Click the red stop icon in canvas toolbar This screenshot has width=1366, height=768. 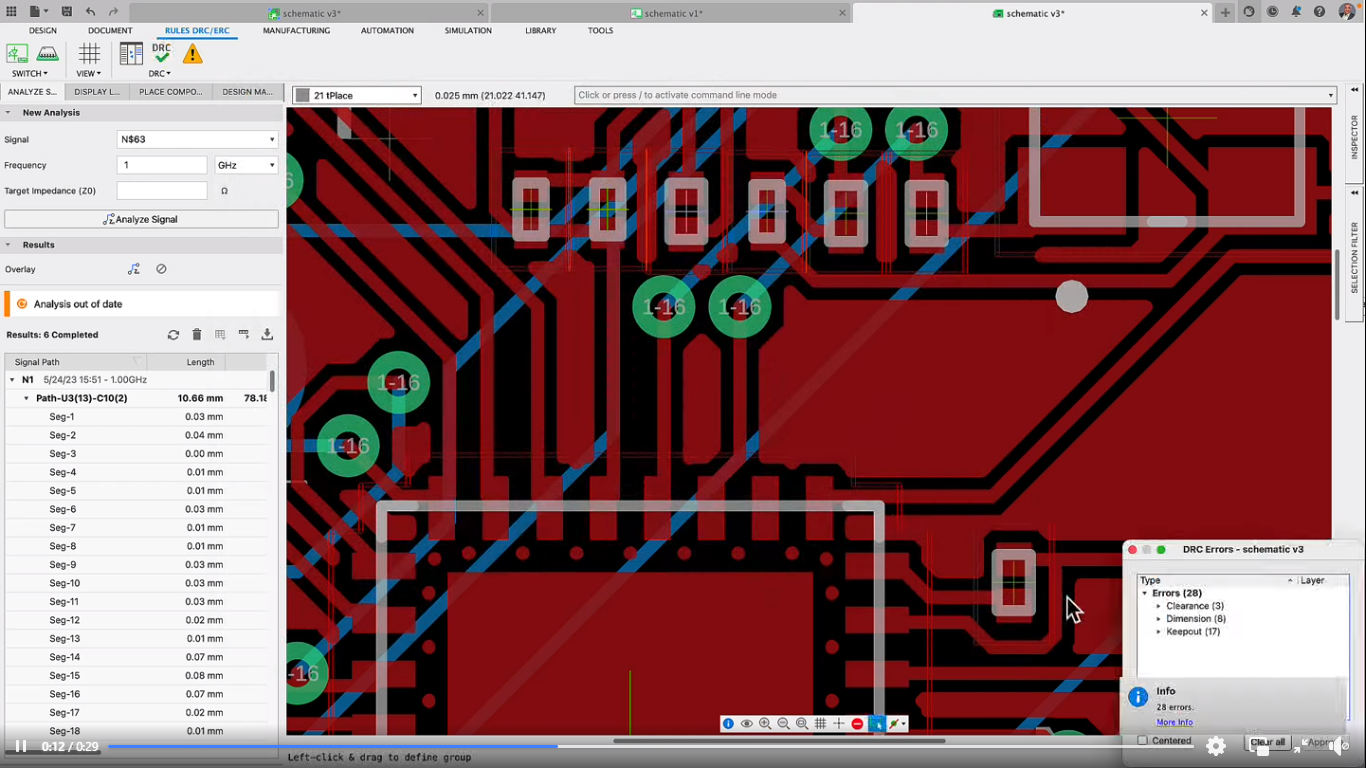click(x=857, y=724)
